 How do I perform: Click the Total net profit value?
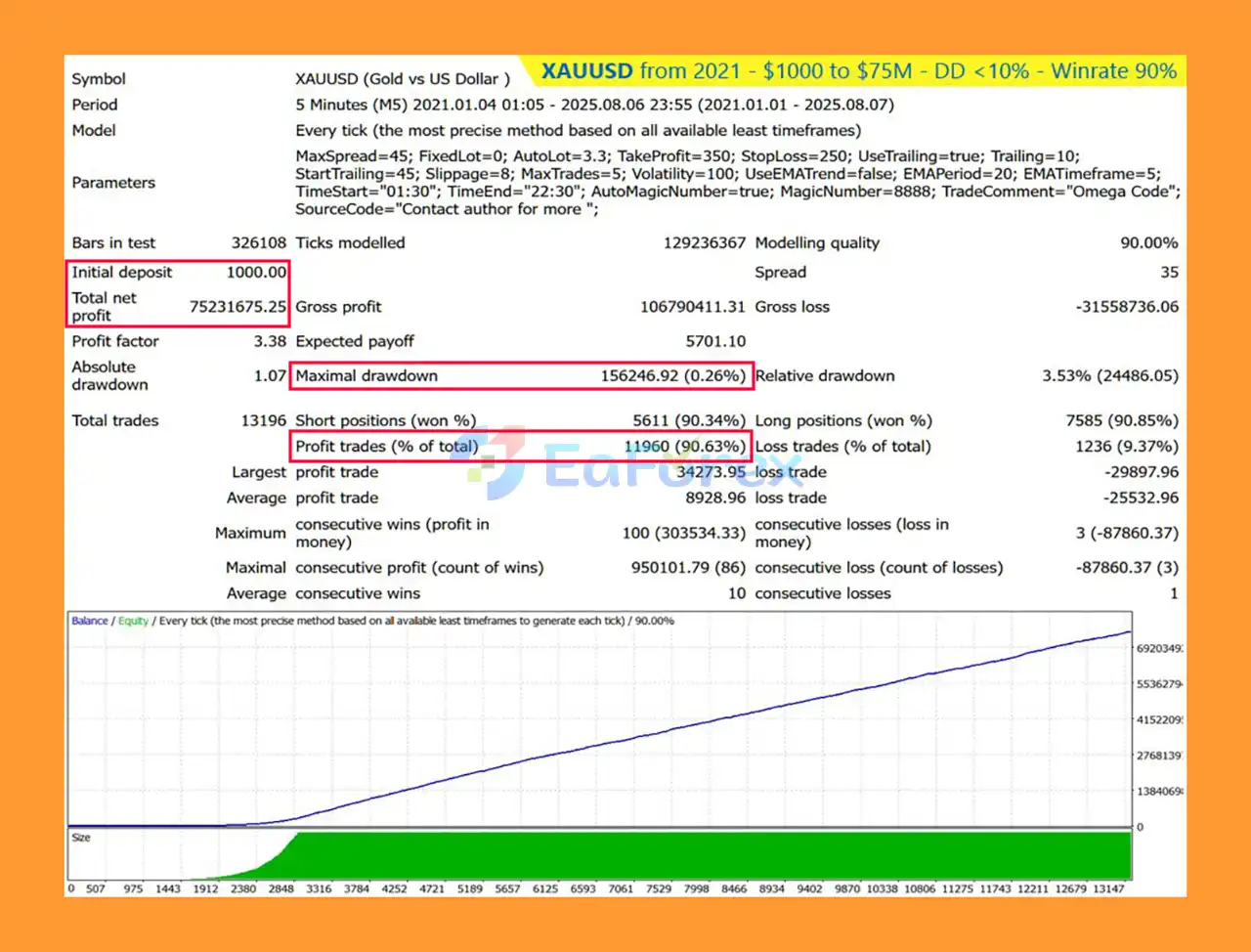pos(237,307)
